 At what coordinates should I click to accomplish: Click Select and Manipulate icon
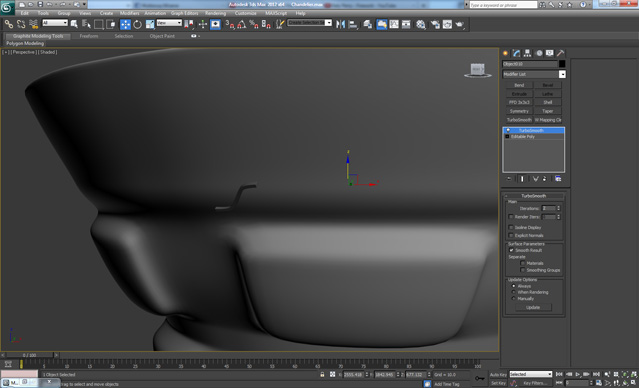[x=203, y=24]
